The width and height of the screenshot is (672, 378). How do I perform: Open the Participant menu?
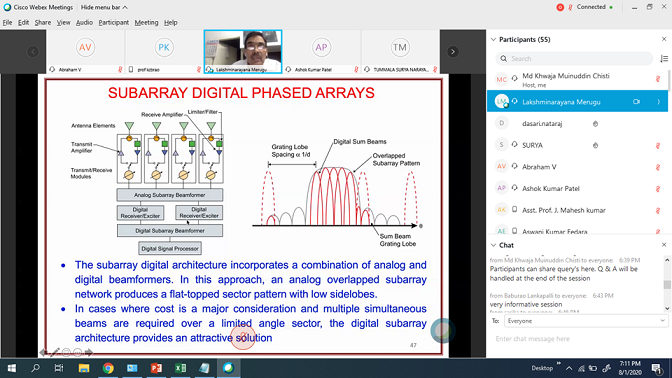pos(114,22)
